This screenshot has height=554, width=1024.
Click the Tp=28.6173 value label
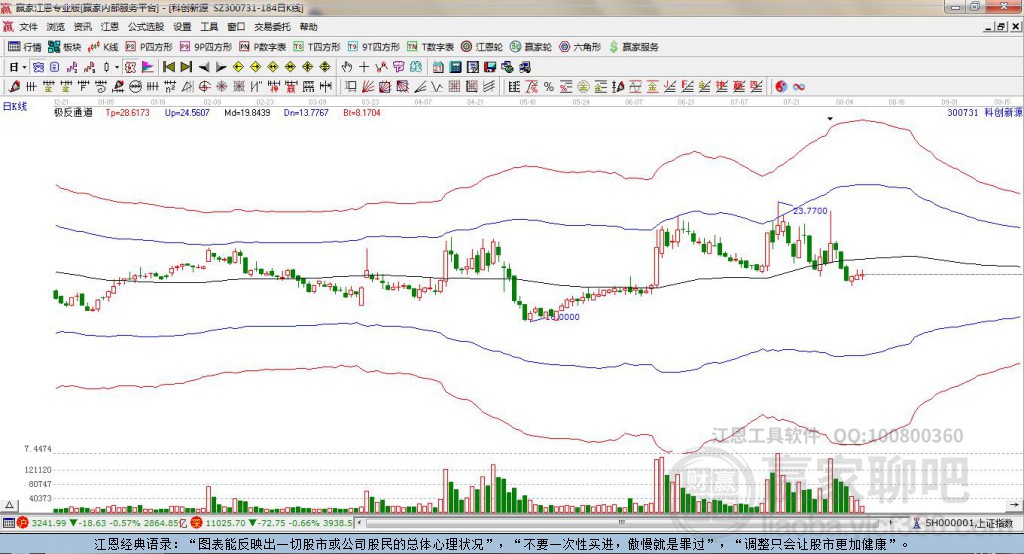(x=127, y=112)
